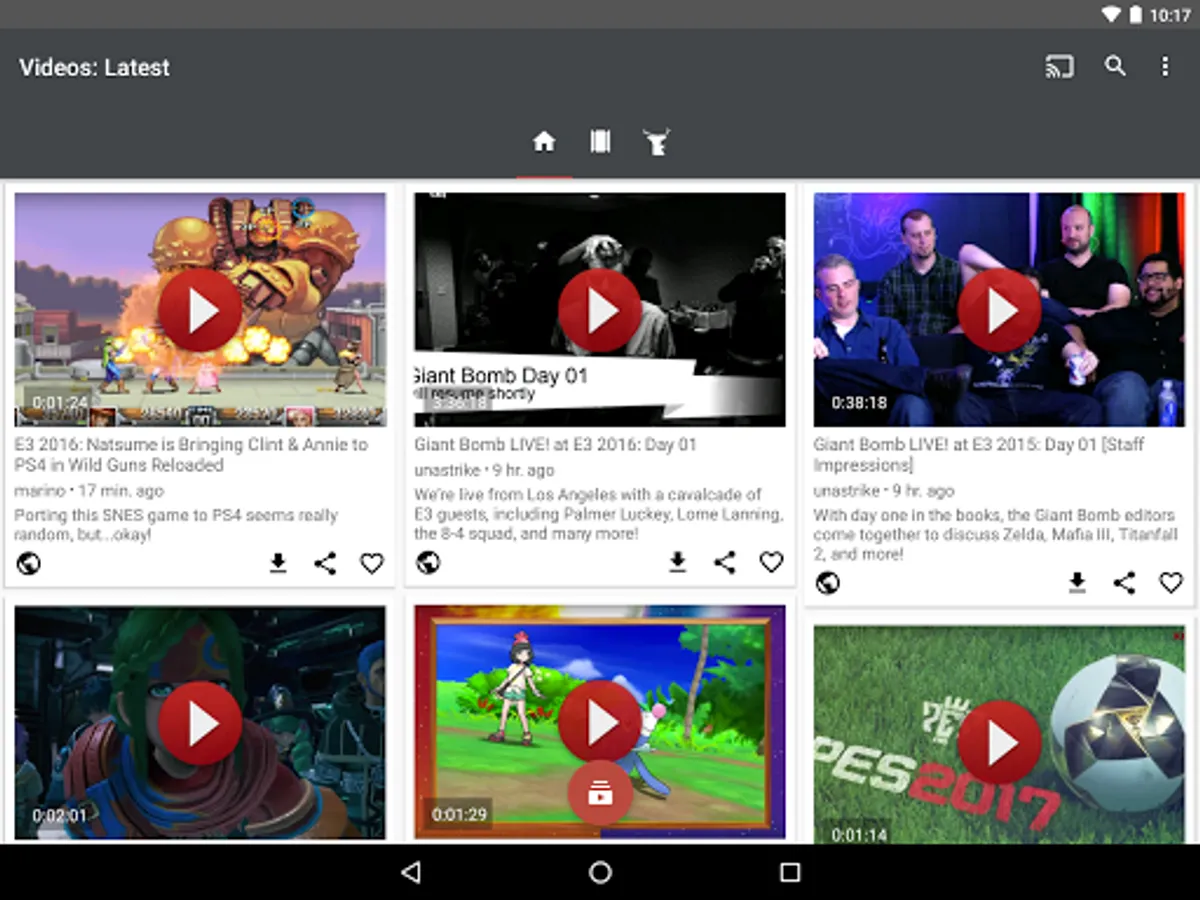
Task: Open web link for E3 2016 Day 01
Action: coord(428,563)
